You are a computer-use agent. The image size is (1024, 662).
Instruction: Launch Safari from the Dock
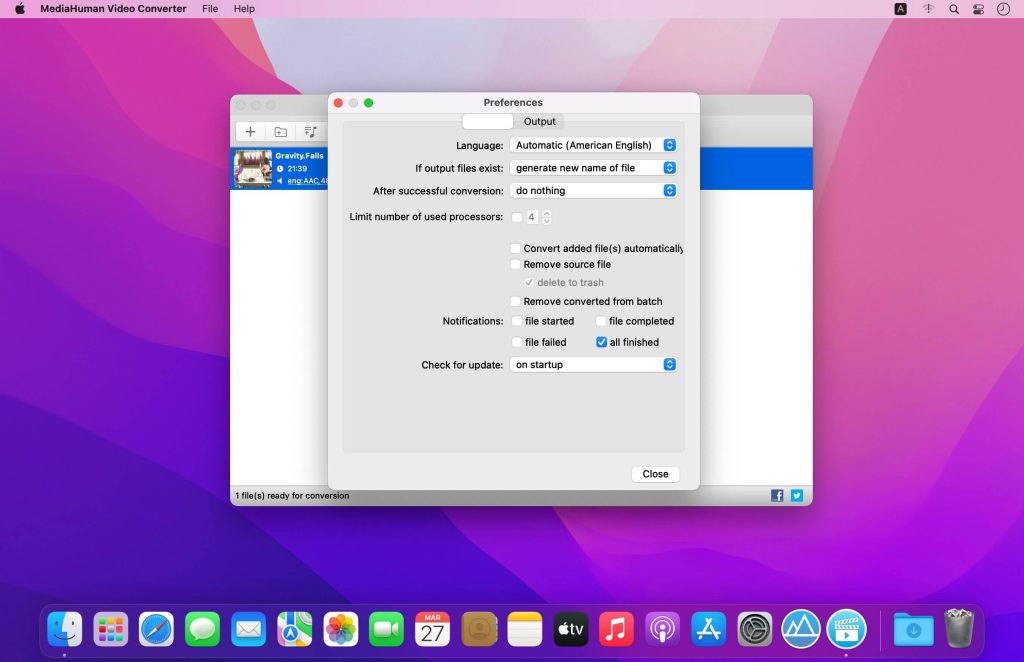point(156,630)
